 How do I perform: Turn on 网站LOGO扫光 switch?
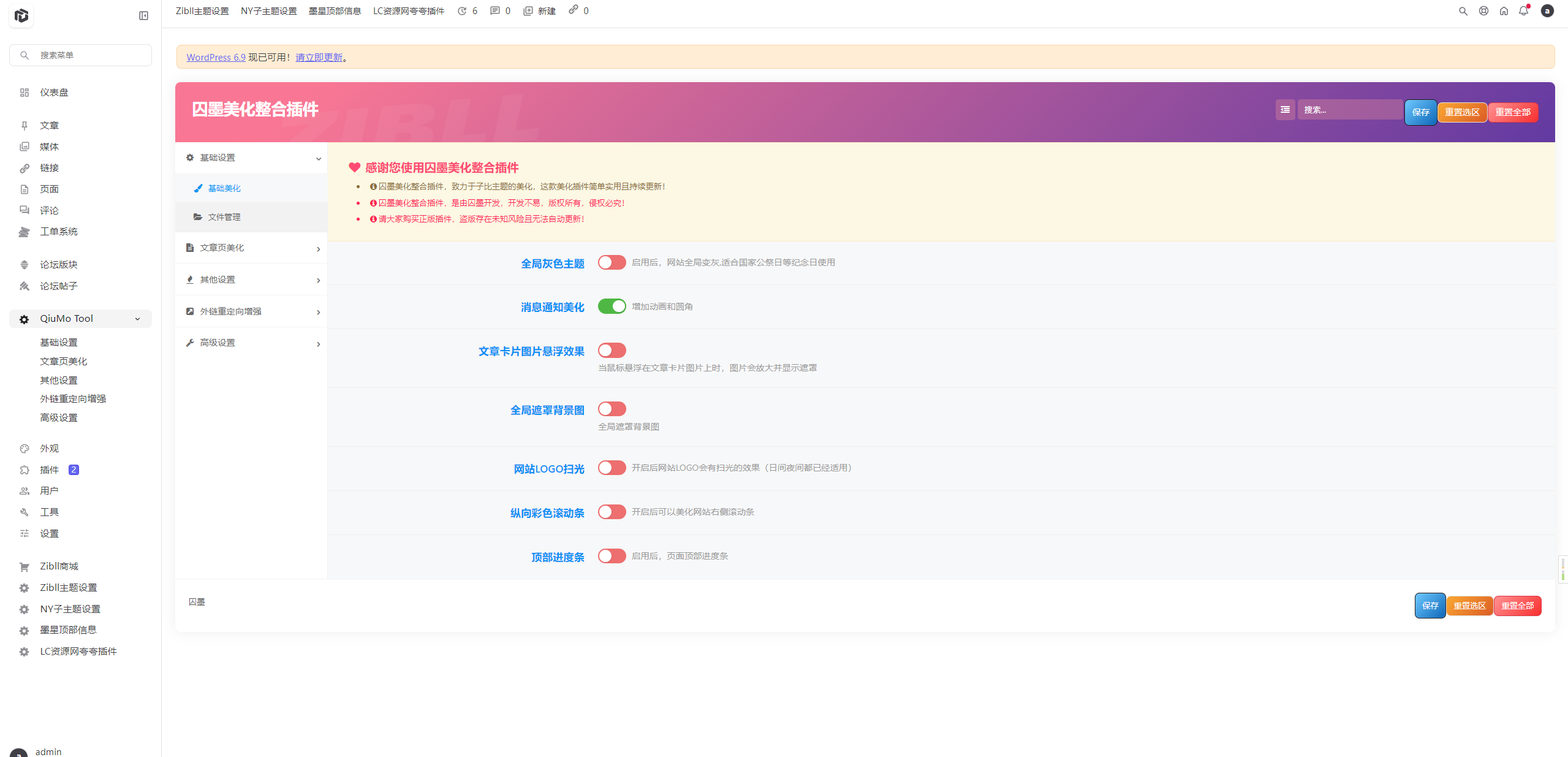point(612,468)
